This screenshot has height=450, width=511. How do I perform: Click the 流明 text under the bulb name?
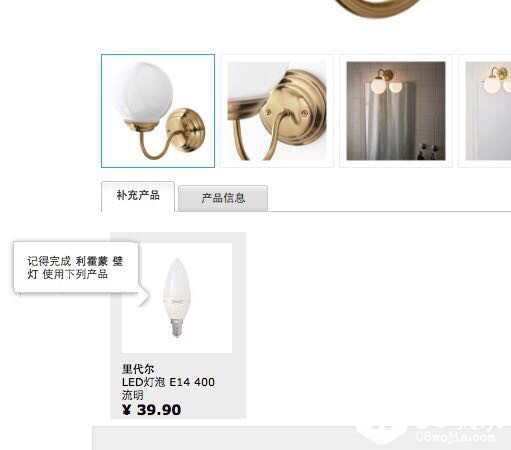click(x=133, y=395)
